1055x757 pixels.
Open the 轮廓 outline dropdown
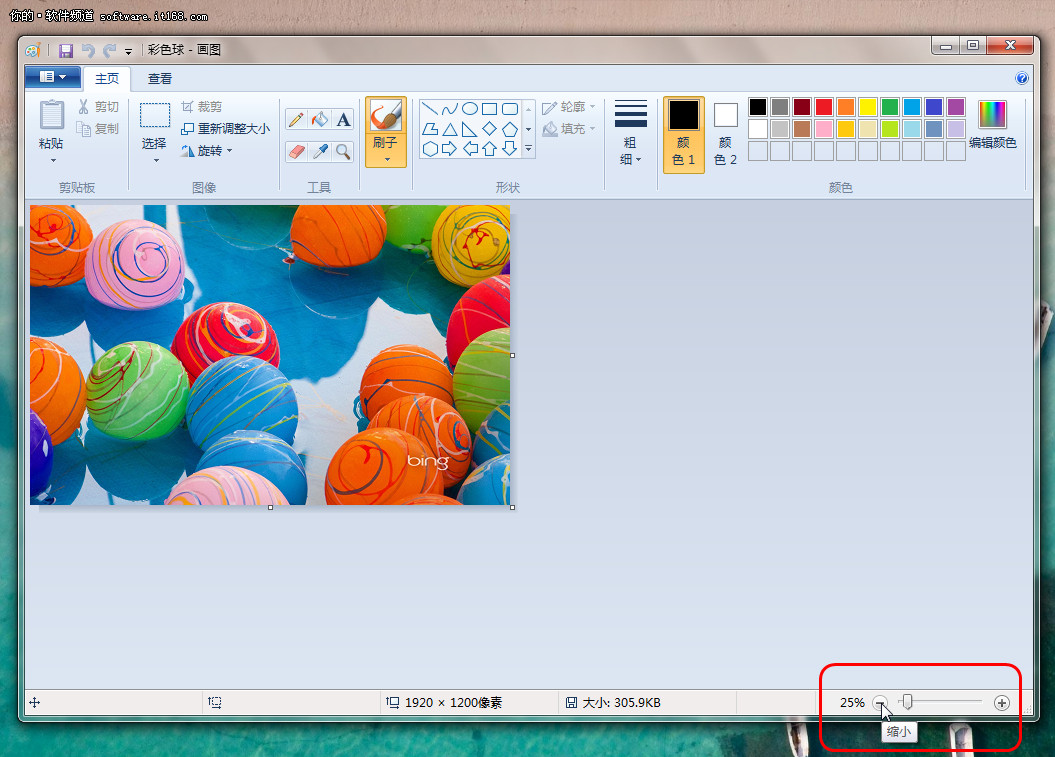point(569,107)
